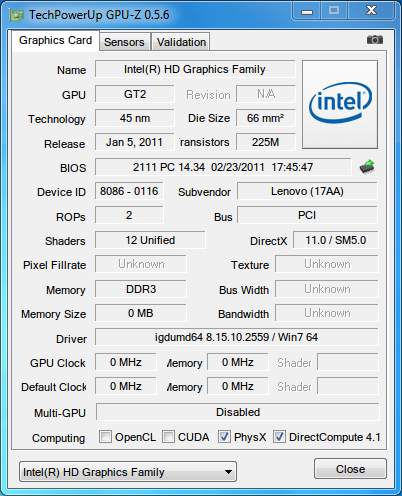Toggle the OpenCL checkbox

(x=105, y=437)
